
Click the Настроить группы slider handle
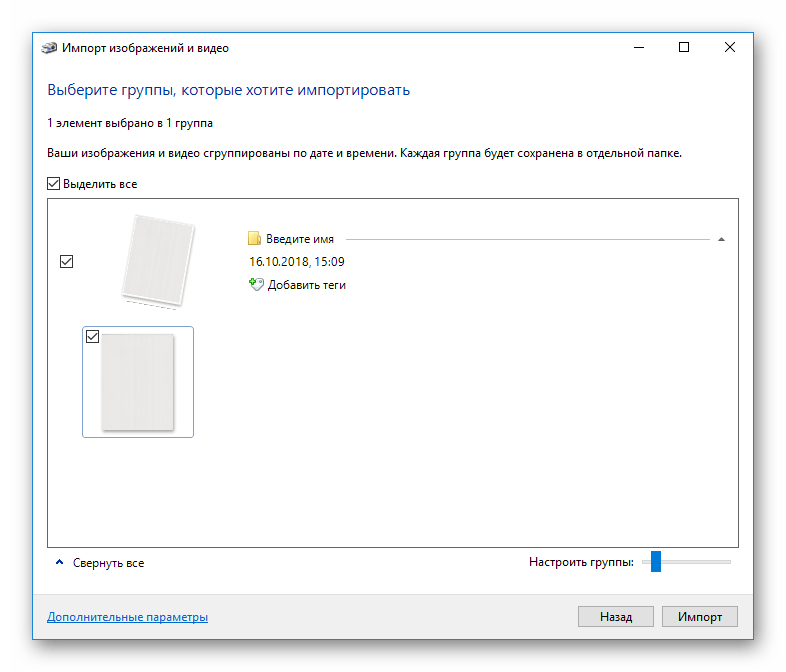pyautogui.click(x=656, y=562)
